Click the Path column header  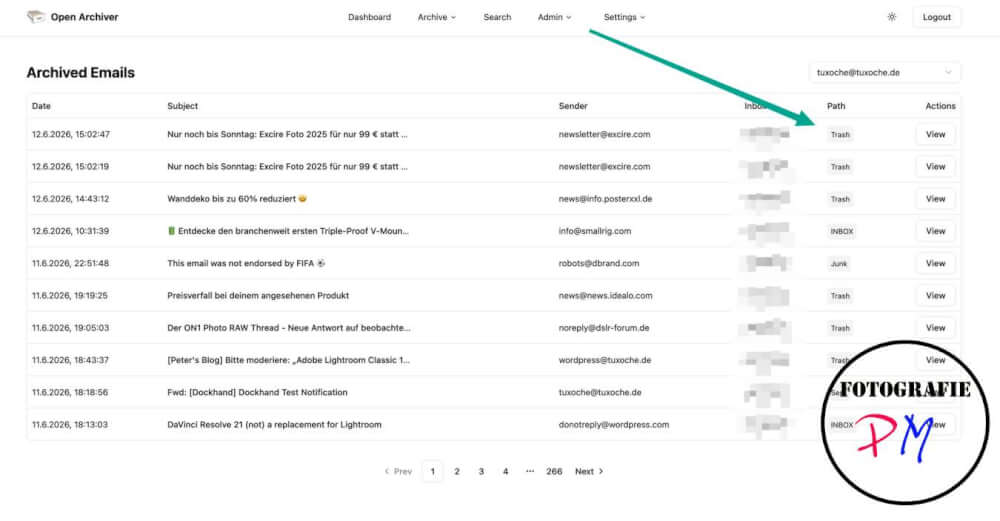point(835,106)
